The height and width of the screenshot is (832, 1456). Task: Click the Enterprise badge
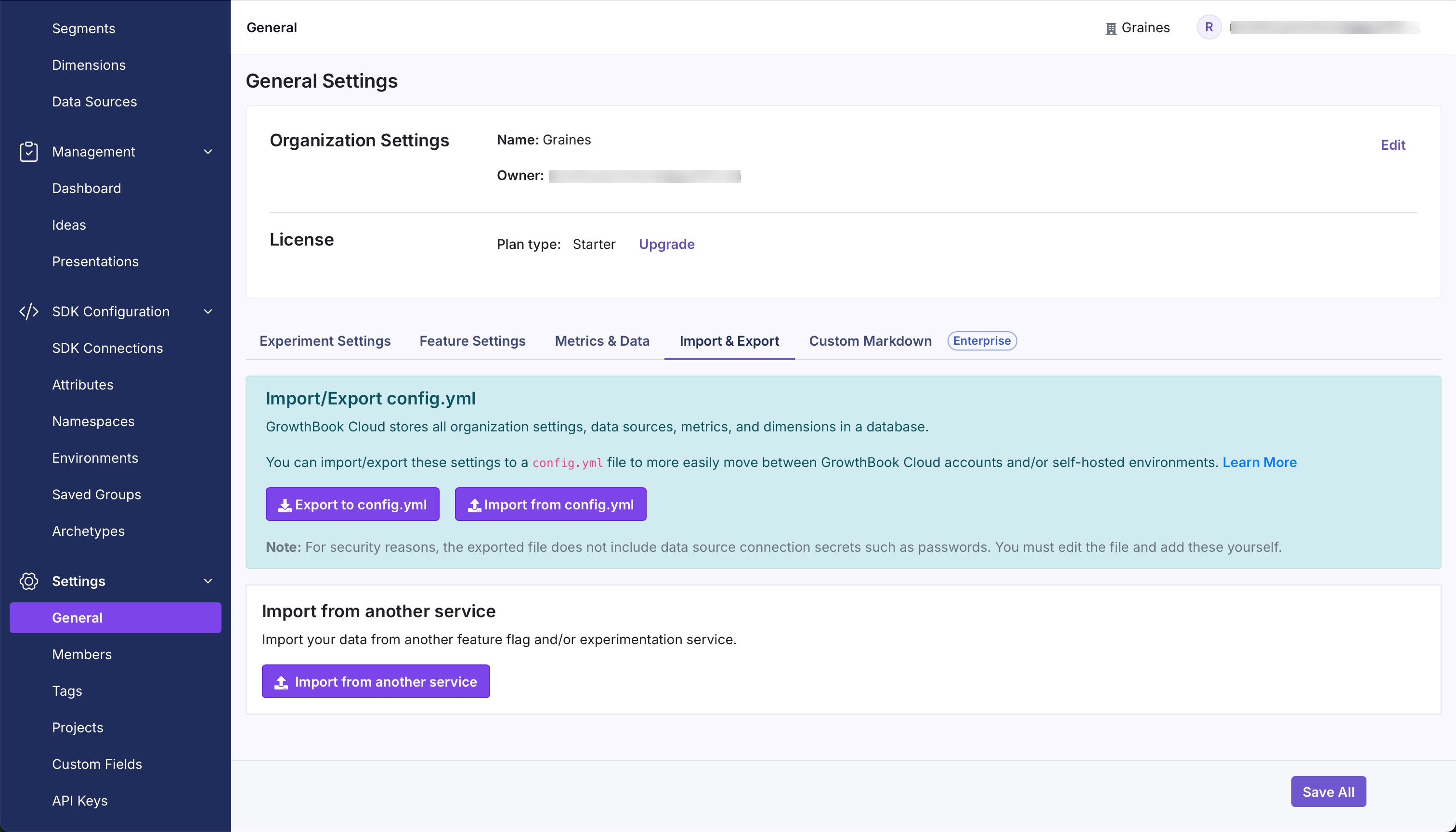(x=982, y=340)
